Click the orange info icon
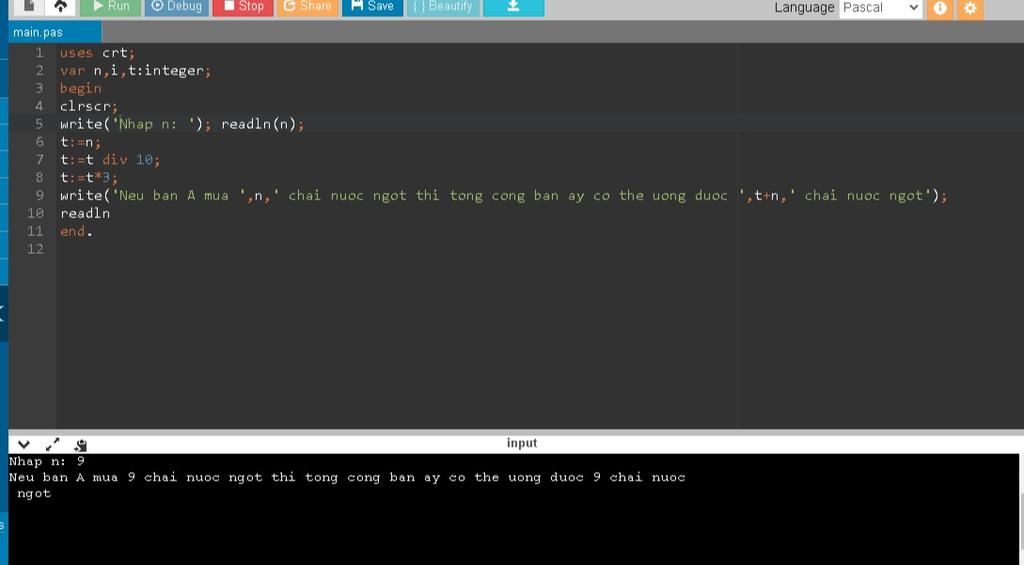This screenshot has height=565, width=1024. [940, 8]
